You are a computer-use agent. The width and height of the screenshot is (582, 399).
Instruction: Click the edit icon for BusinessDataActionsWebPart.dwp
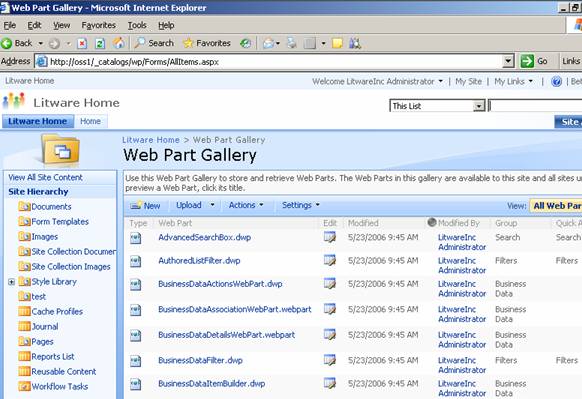330,284
